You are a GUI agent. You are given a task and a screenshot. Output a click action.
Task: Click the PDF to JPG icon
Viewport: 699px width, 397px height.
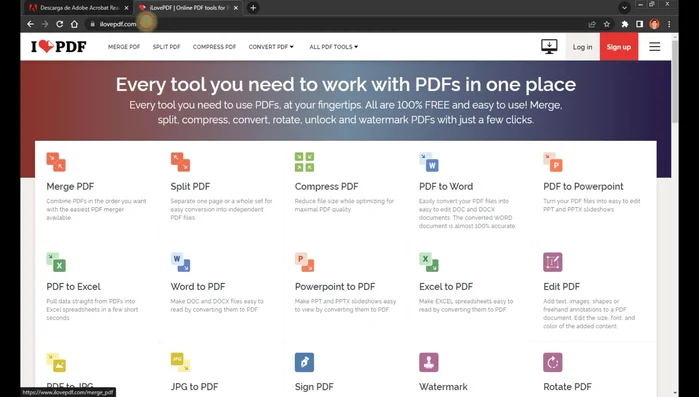tap(56, 362)
